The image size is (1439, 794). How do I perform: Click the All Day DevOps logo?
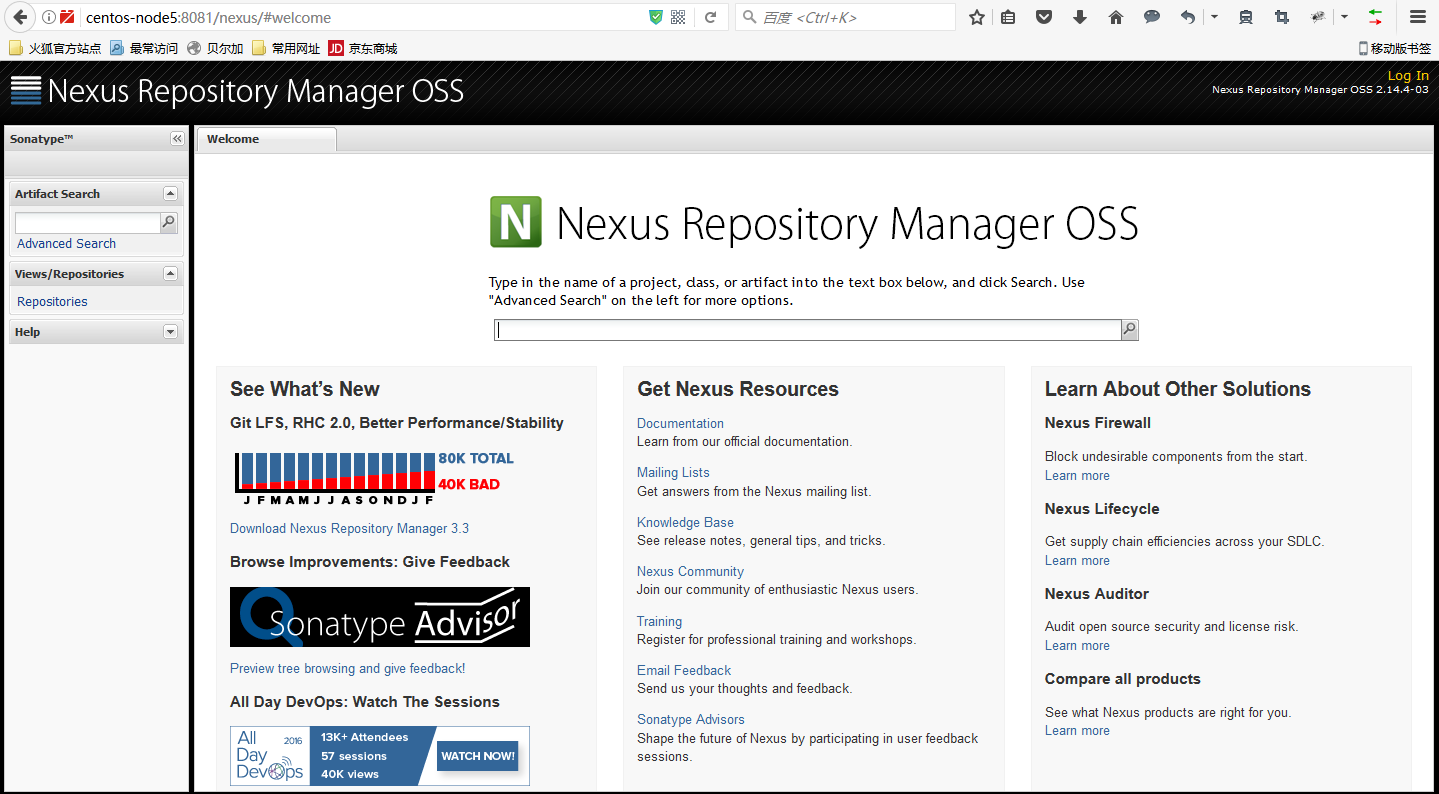click(270, 756)
